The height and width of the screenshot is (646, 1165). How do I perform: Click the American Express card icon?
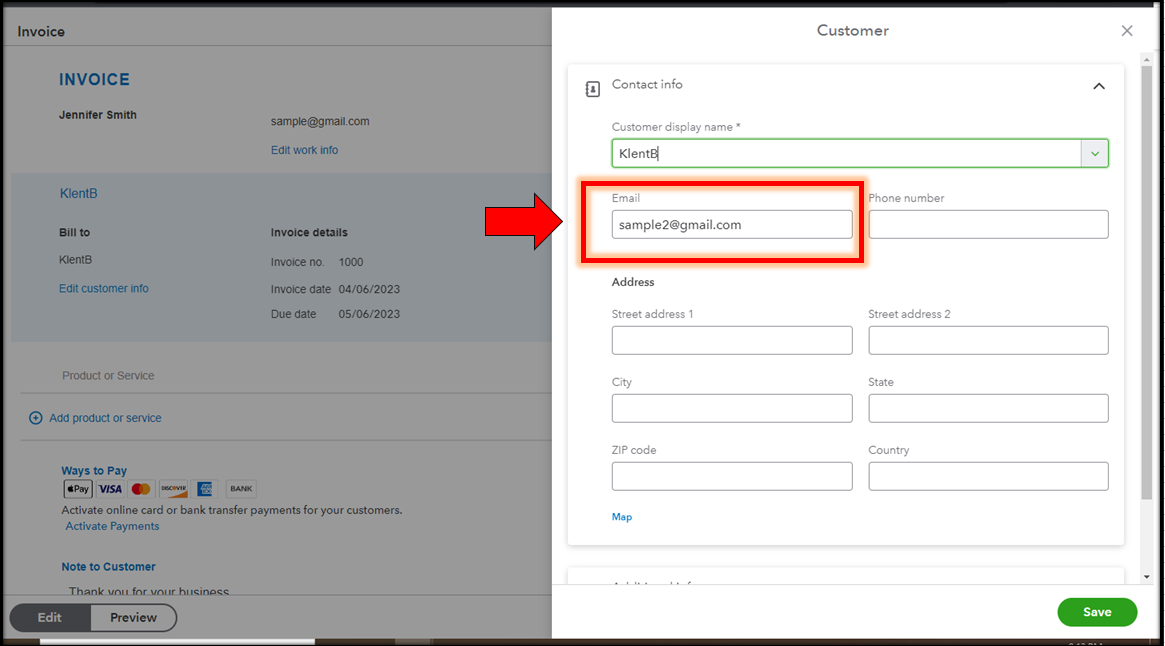(x=205, y=489)
